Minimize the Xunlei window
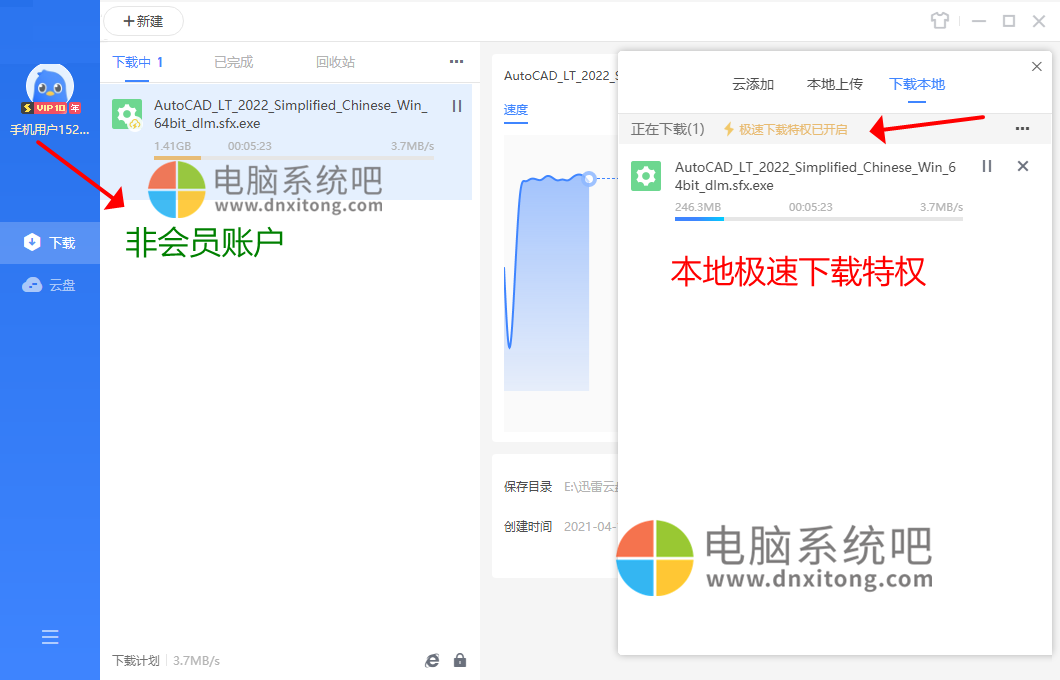Image resolution: width=1060 pixels, height=680 pixels. (x=979, y=21)
